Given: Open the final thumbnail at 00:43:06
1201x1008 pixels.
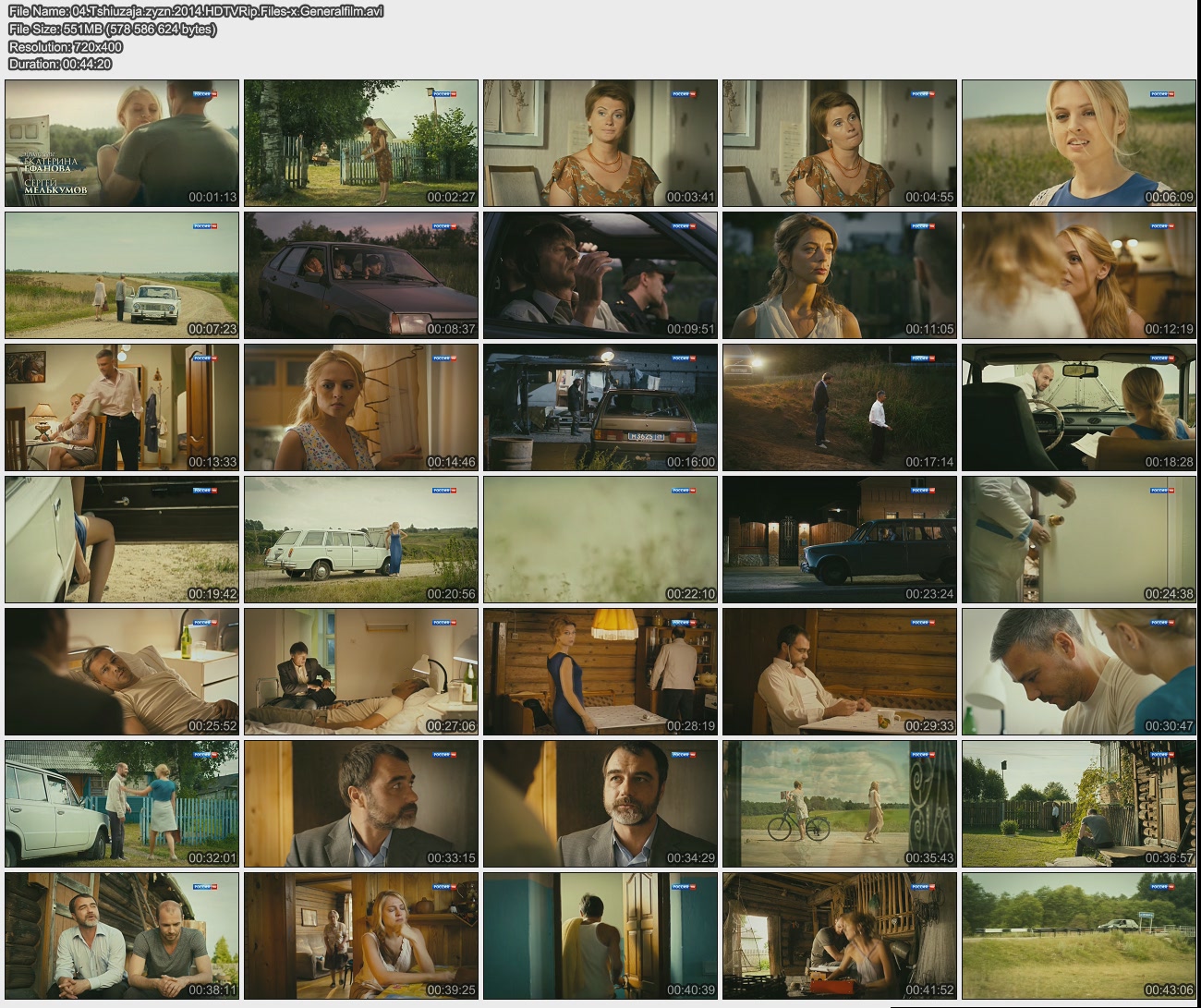Looking at the screenshot, I should tap(1078, 936).
